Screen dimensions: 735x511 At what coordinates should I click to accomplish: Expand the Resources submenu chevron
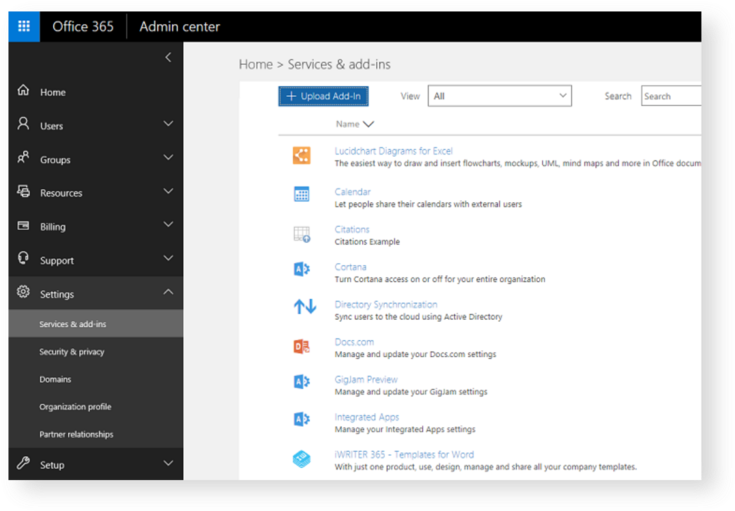coord(168,191)
